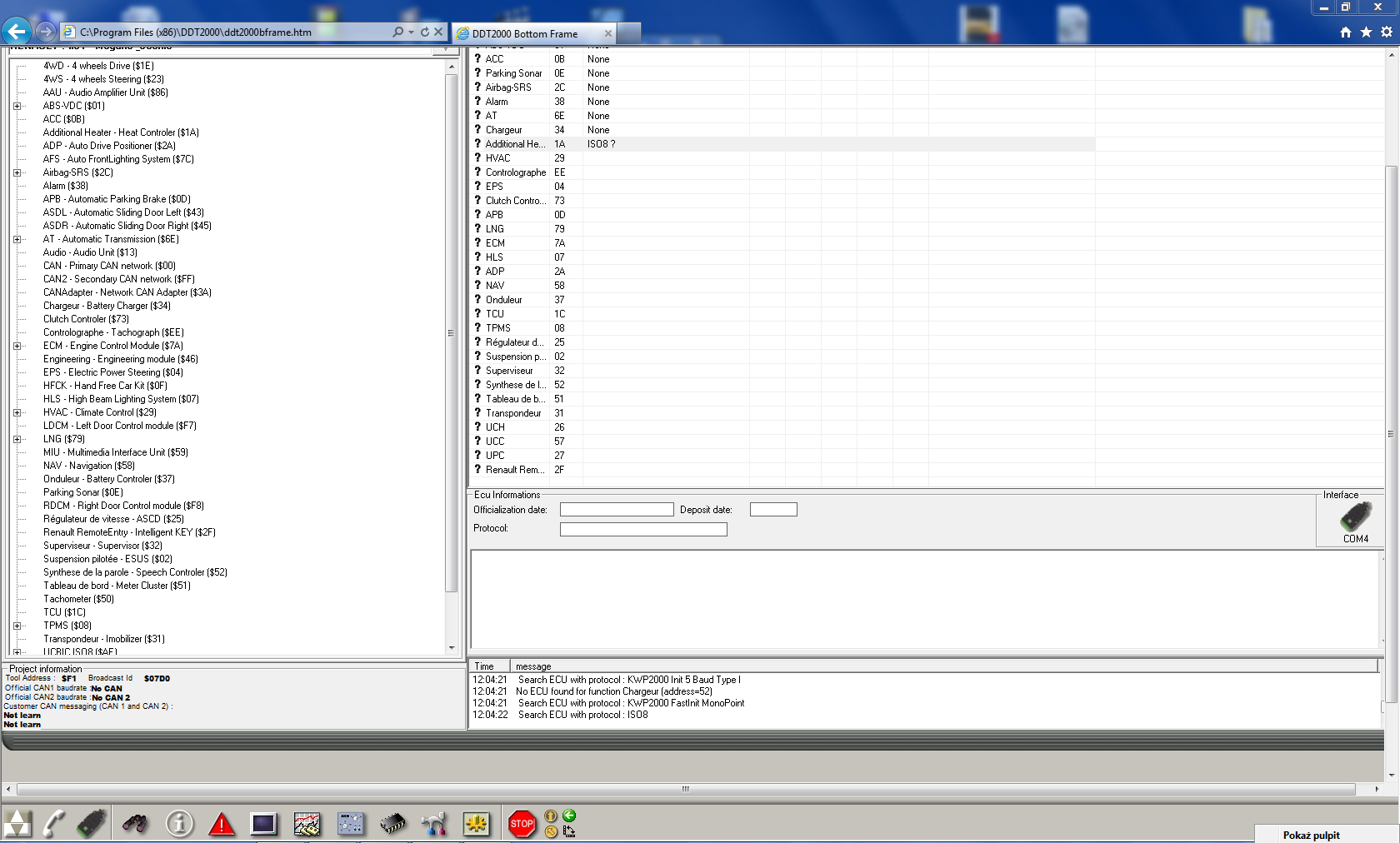
Task: Click the telephone handset icon
Action: tap(54, 824)
